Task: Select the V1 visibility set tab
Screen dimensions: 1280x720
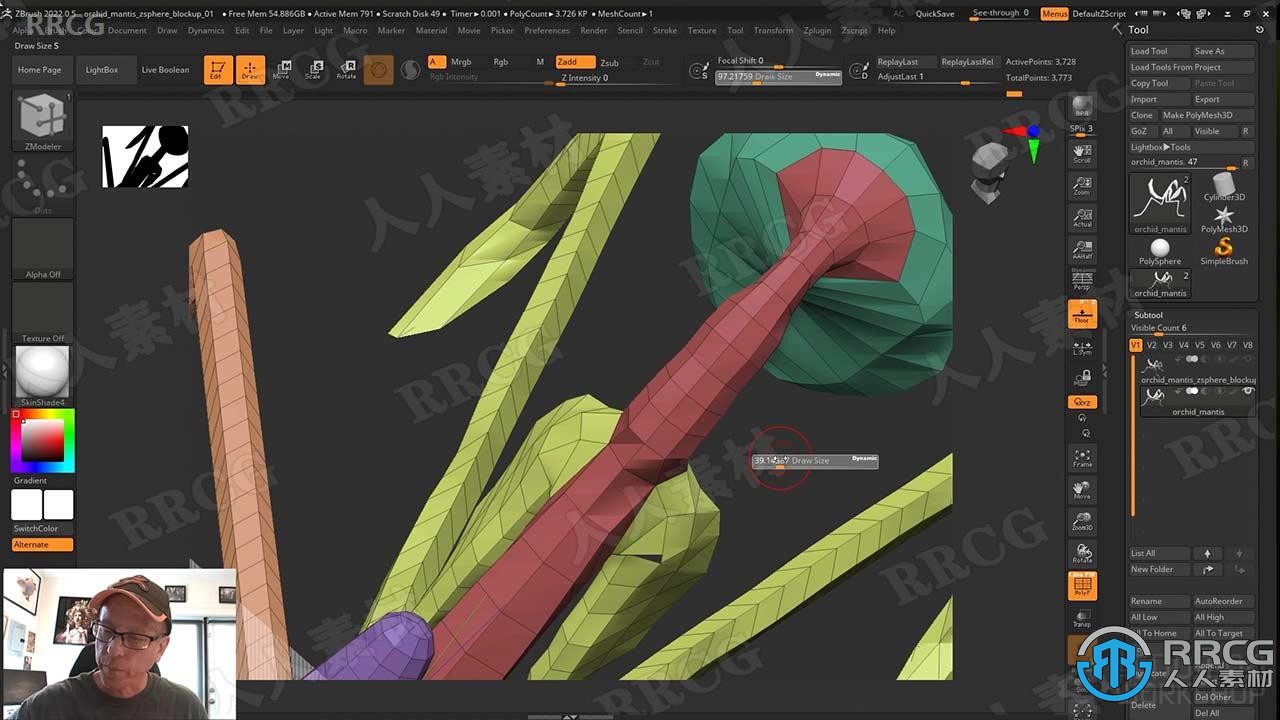Action: pos(1136,345)
